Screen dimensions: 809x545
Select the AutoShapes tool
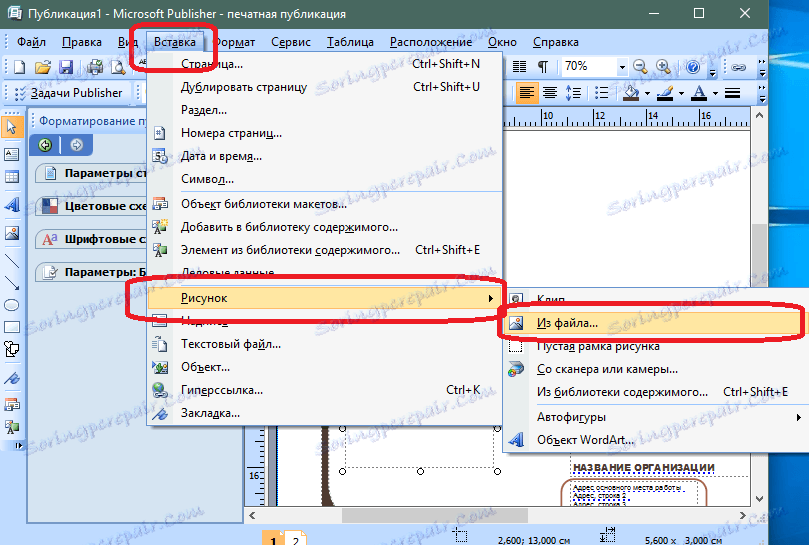tap(11, 349)
